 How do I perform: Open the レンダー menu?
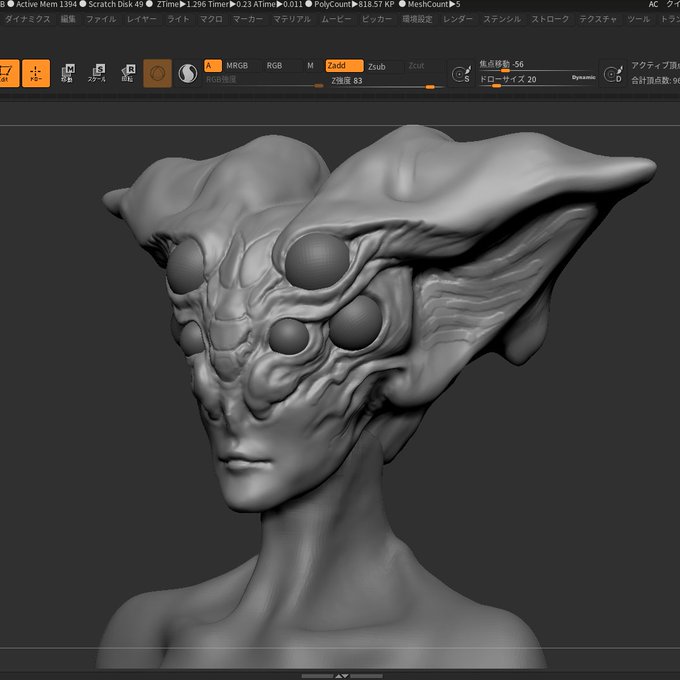pos(458,19)
